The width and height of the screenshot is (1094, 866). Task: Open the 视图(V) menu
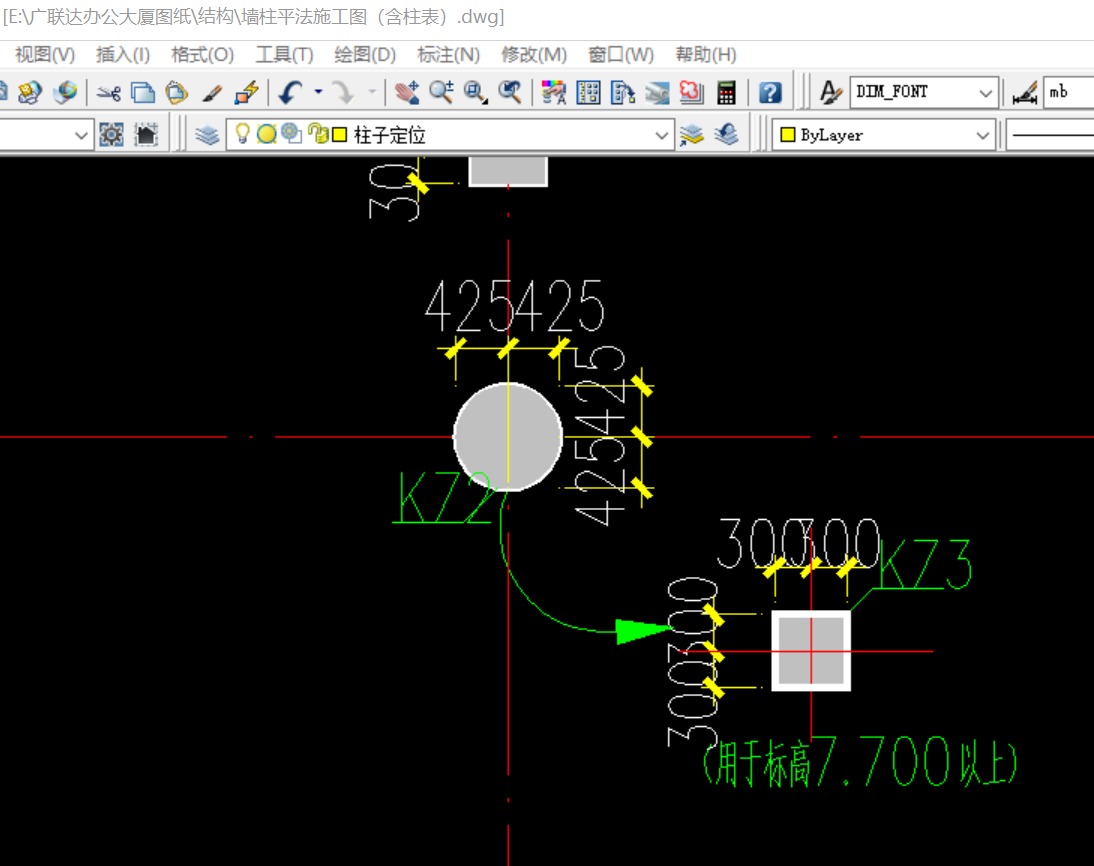45,54
